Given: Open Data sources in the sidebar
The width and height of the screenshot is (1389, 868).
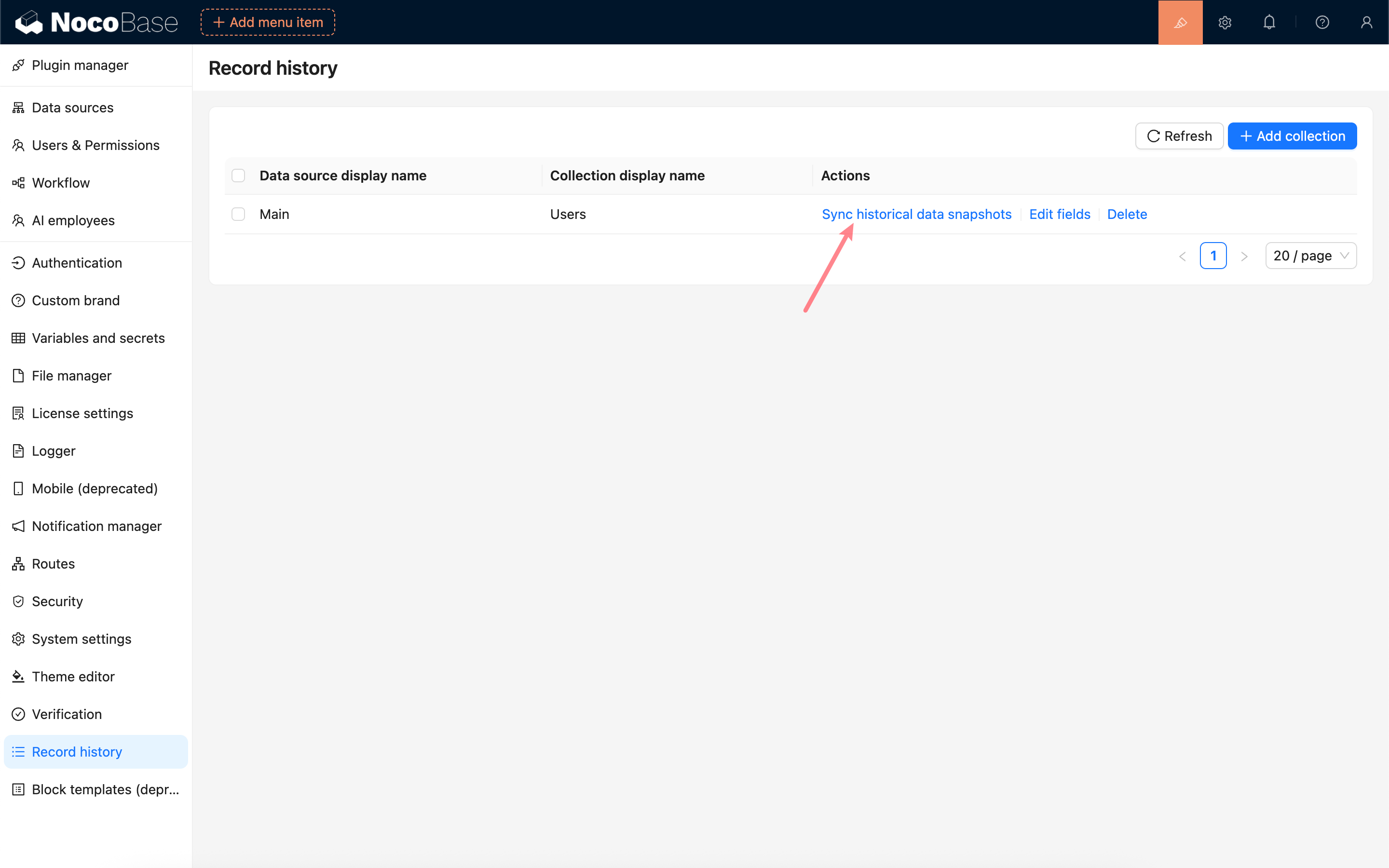Looking at the screenshot, I should (72, 108).
